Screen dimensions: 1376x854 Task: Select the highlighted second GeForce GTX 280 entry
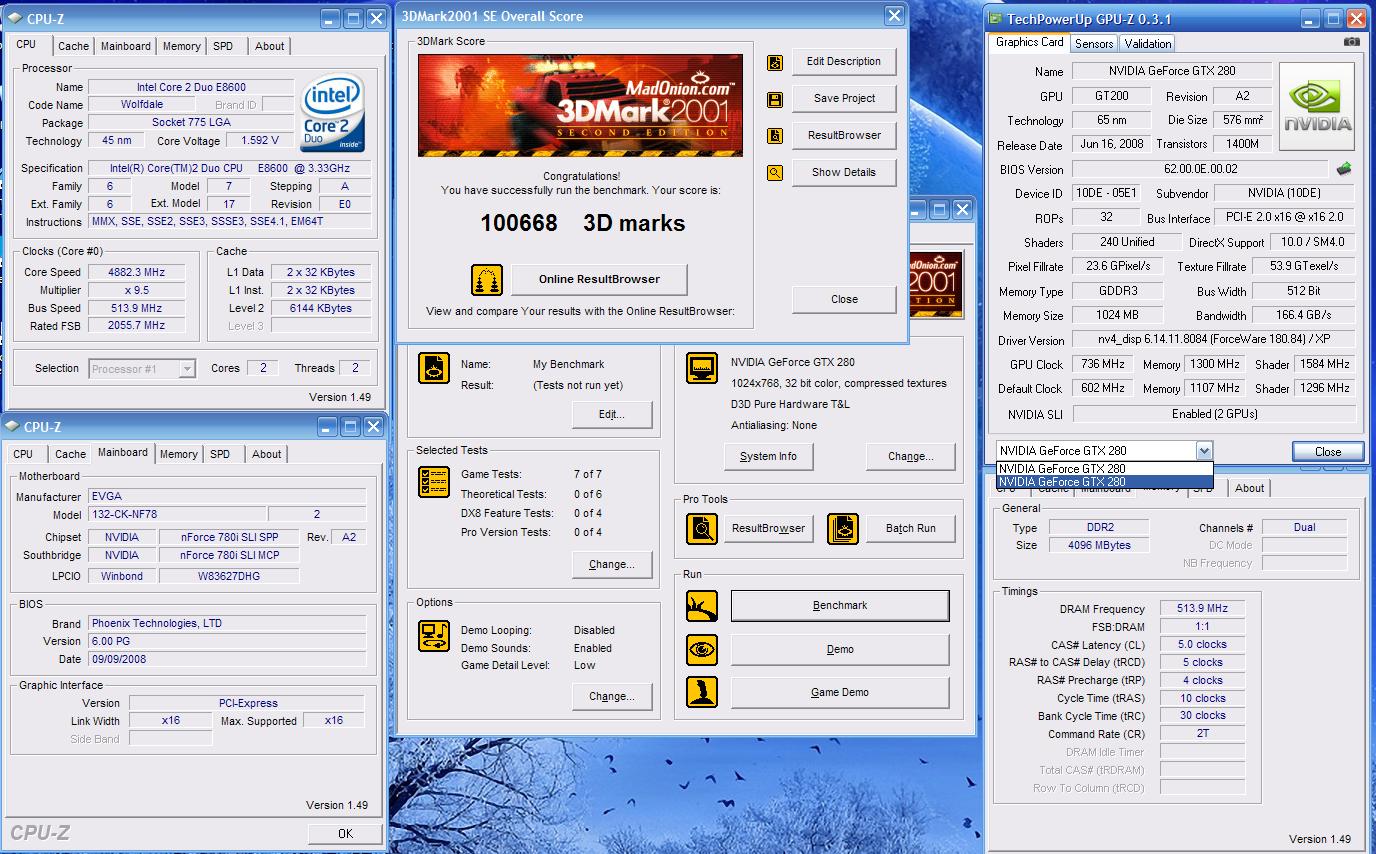click(x=1104, y=482)
